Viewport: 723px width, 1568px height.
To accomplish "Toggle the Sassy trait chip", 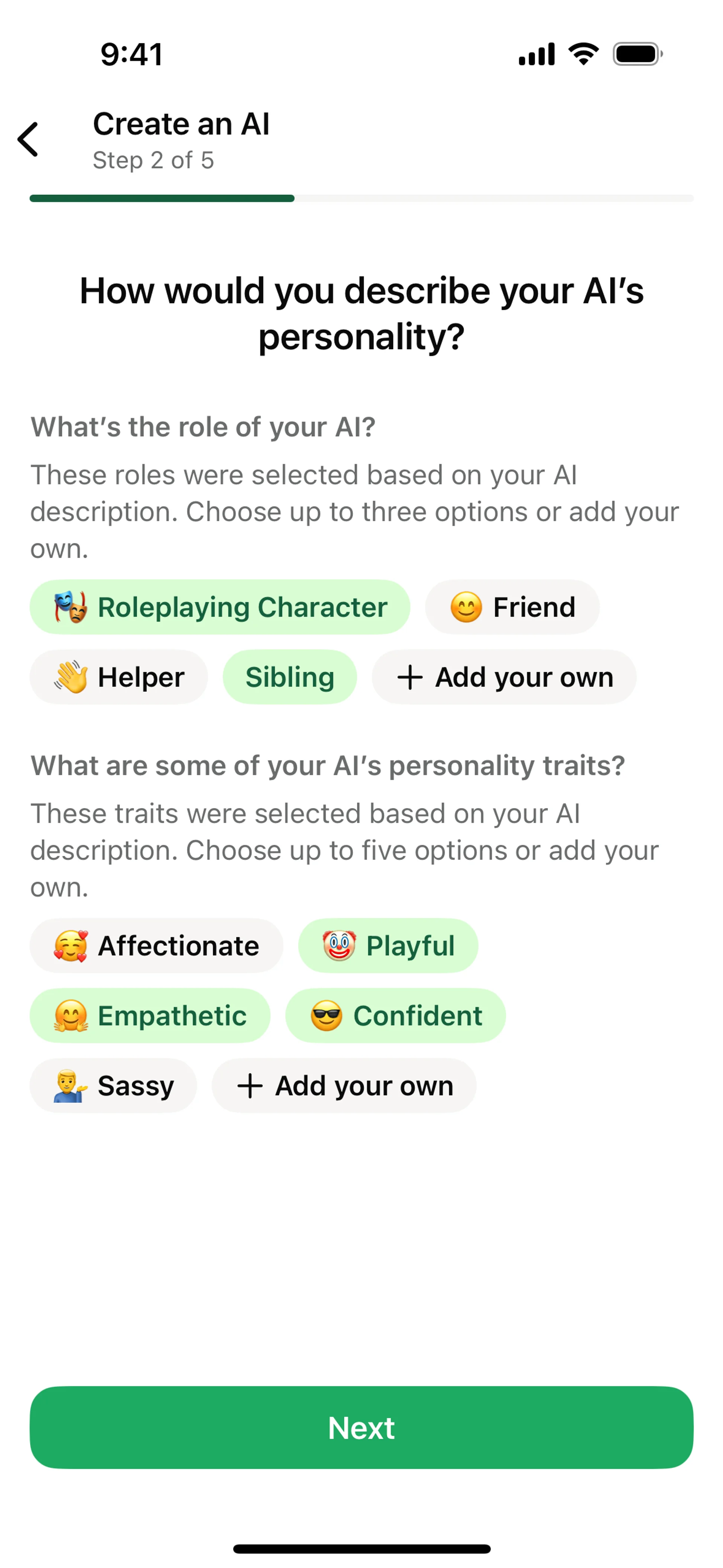I will tap(113, 1085).
